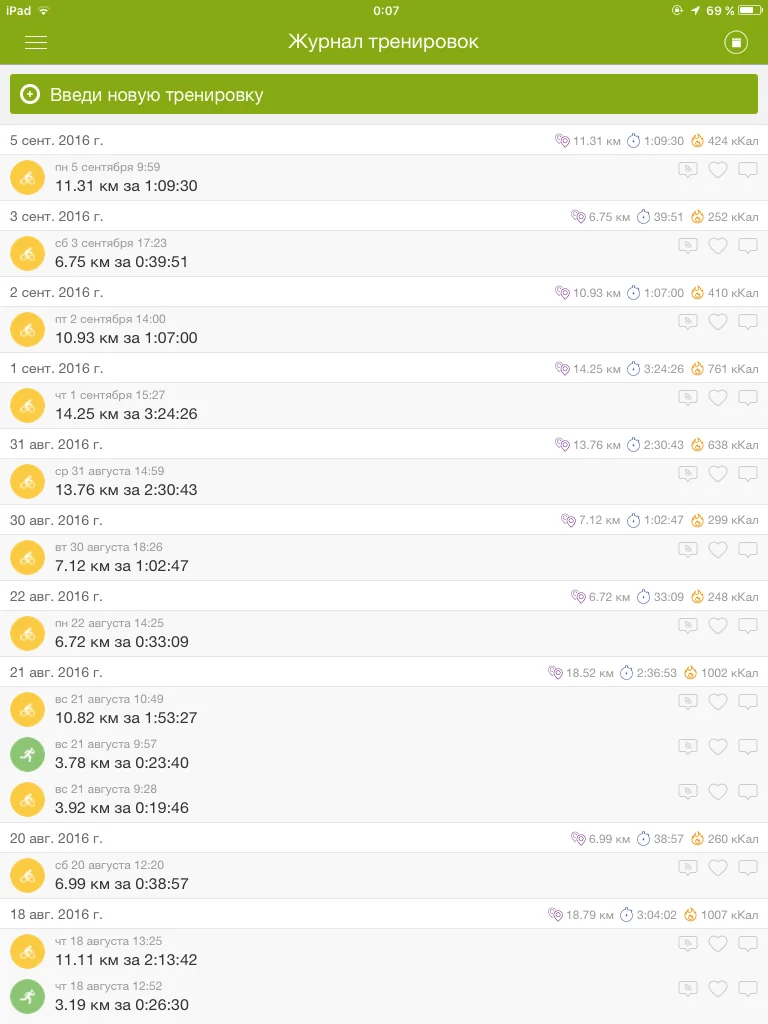The height and width of the screenshot is (1024, 768).
Task: Click the 'Журнал тренировок' title
Action: click(x=383, y=42)
